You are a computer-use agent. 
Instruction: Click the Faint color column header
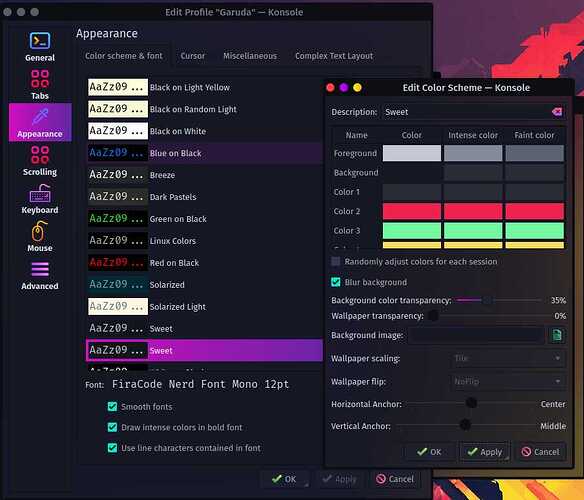click(x=534, y=135)
